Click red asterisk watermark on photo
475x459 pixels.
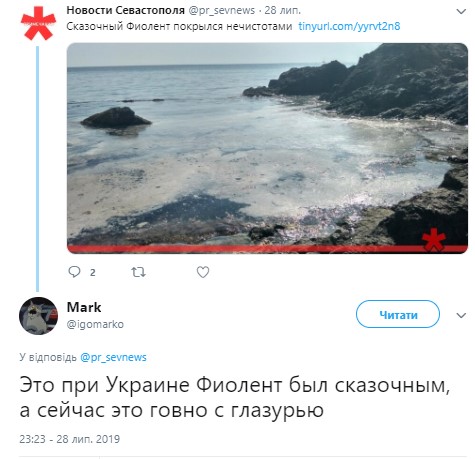point(434,240)
